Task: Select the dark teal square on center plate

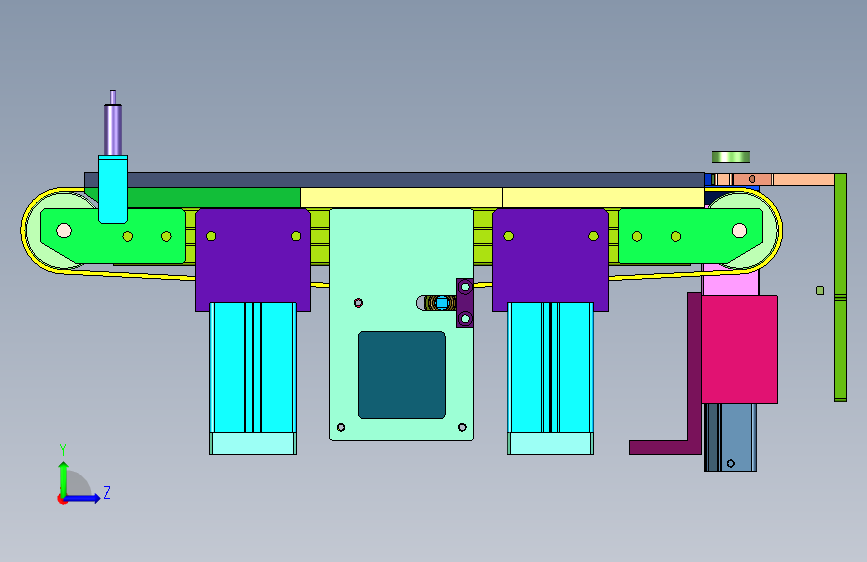Action: (x=402, y=375)
